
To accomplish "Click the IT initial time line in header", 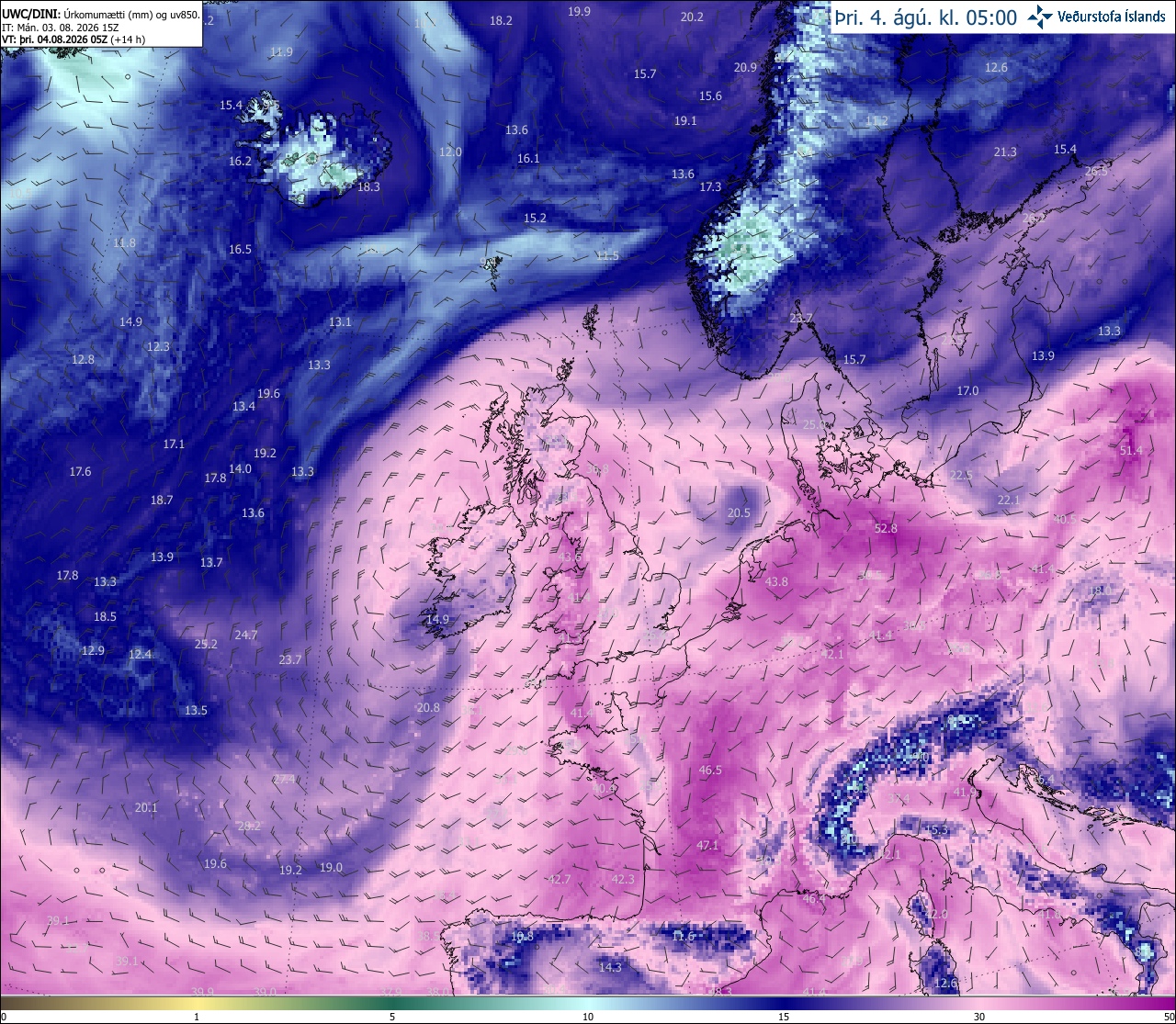I will (x=60, y=28).
